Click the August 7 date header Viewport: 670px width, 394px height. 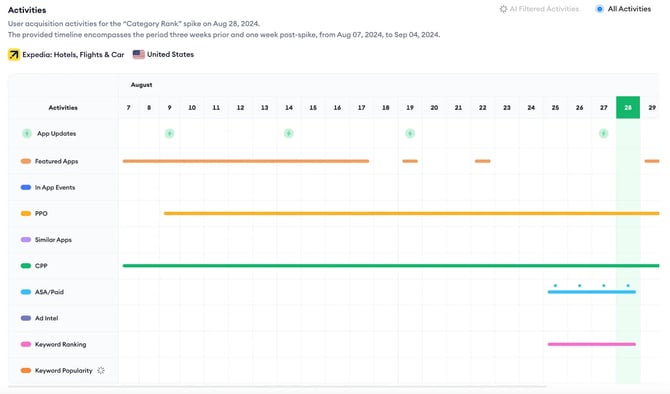pos(128,108)
